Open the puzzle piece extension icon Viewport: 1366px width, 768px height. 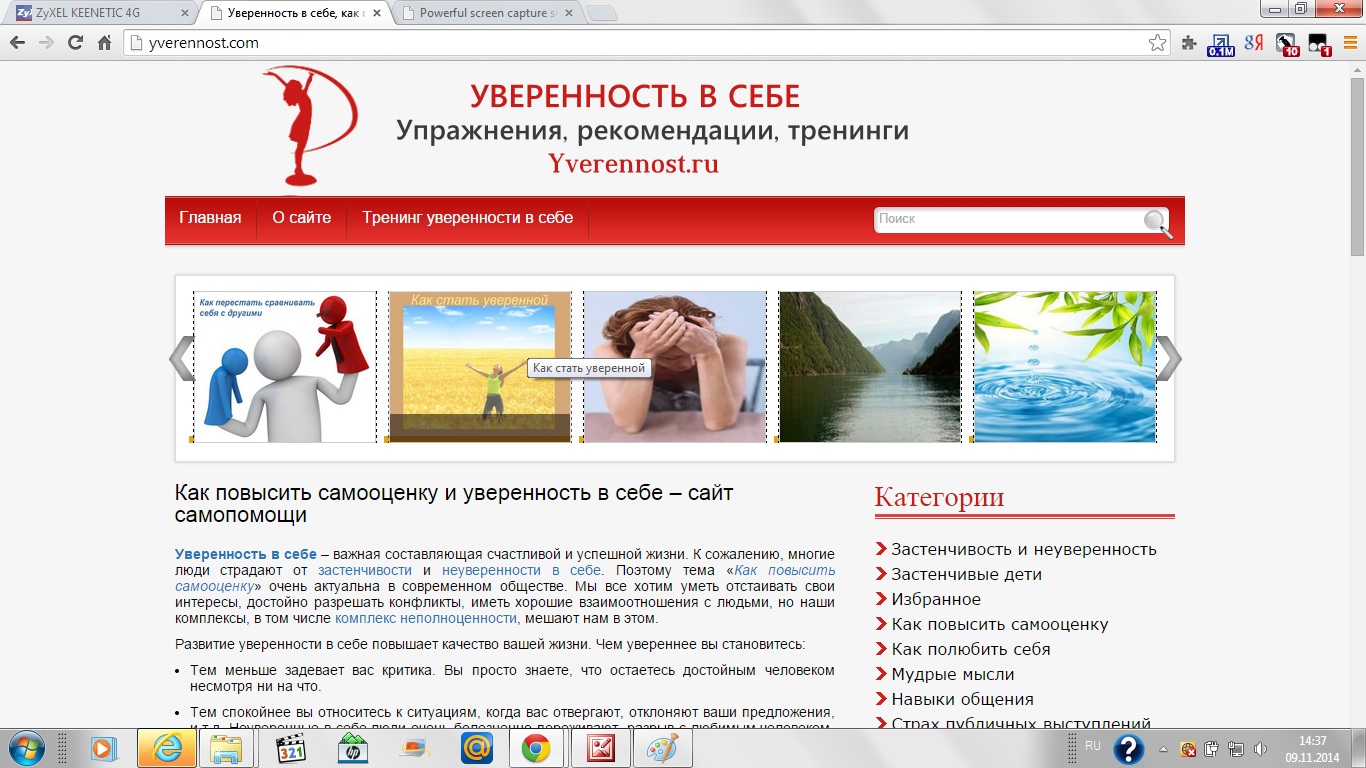coord(1189,43)
